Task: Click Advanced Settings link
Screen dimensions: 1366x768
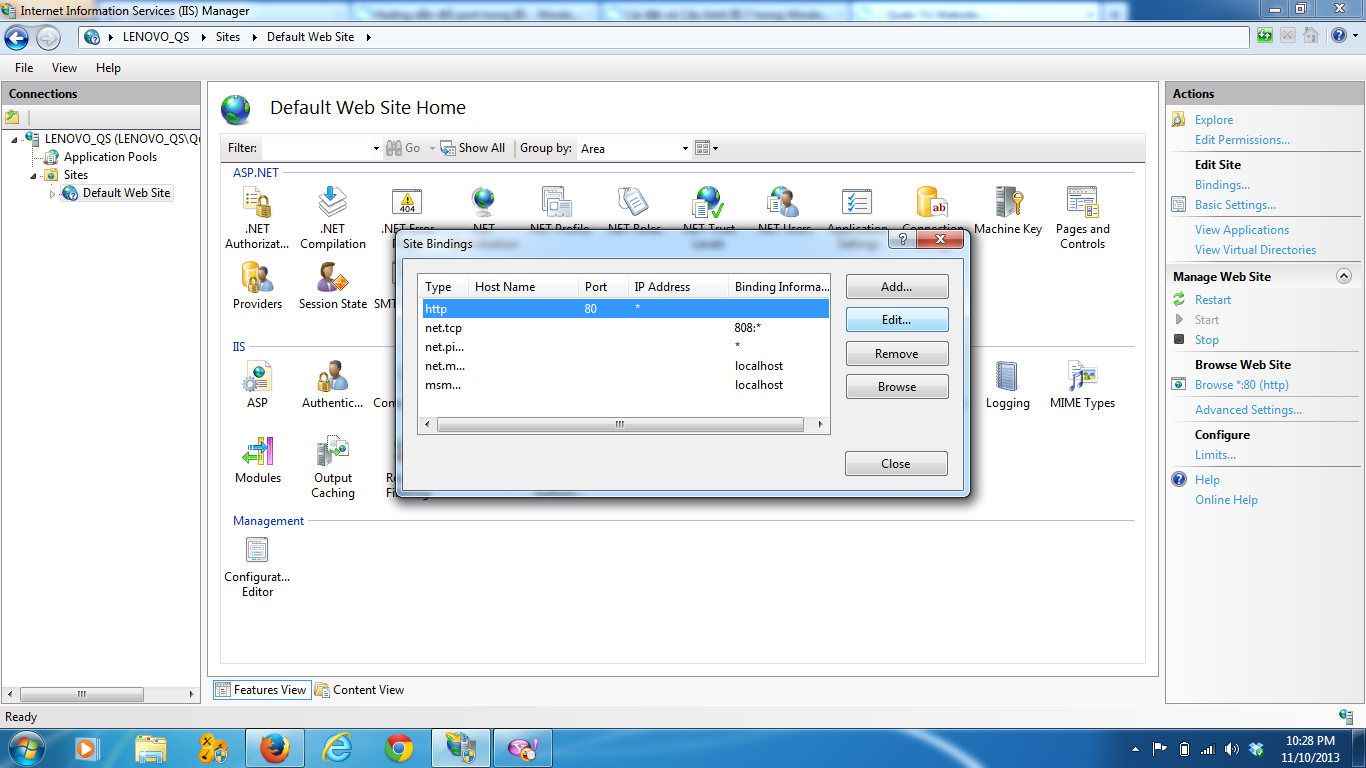Action: click(x=1248, y=410)
